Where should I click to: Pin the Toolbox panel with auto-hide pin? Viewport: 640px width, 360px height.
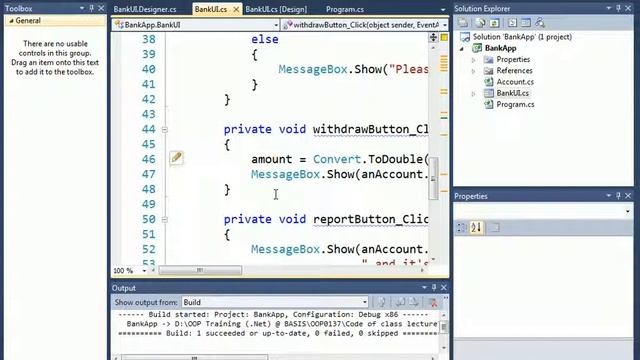pos(92,8)
